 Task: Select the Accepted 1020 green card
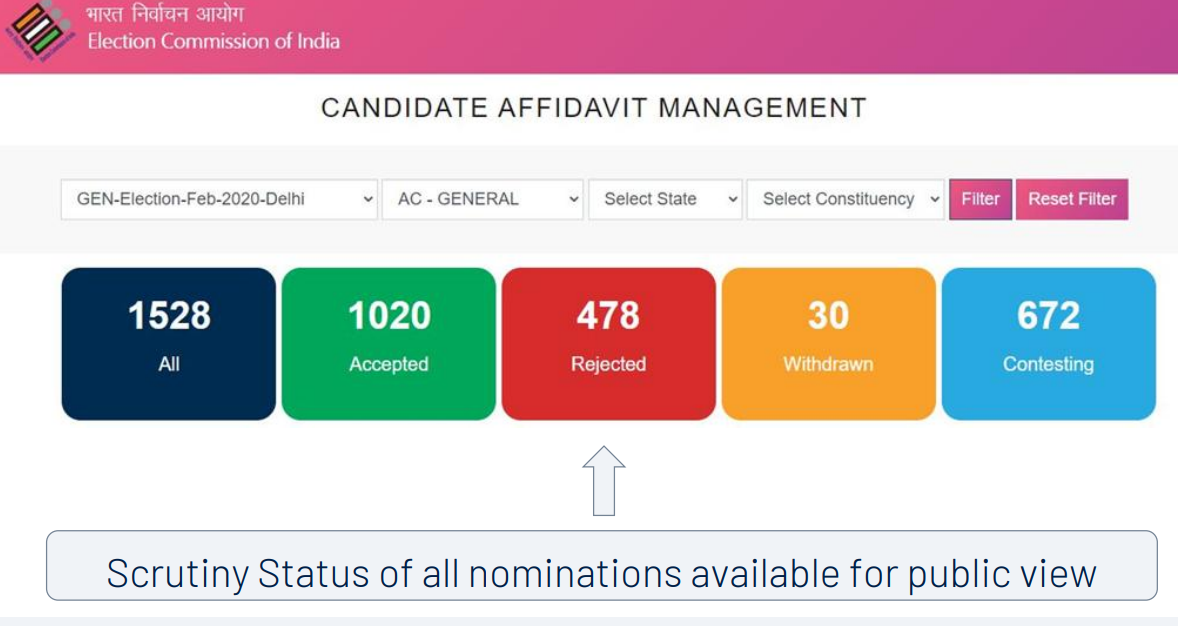click(388, 344)
